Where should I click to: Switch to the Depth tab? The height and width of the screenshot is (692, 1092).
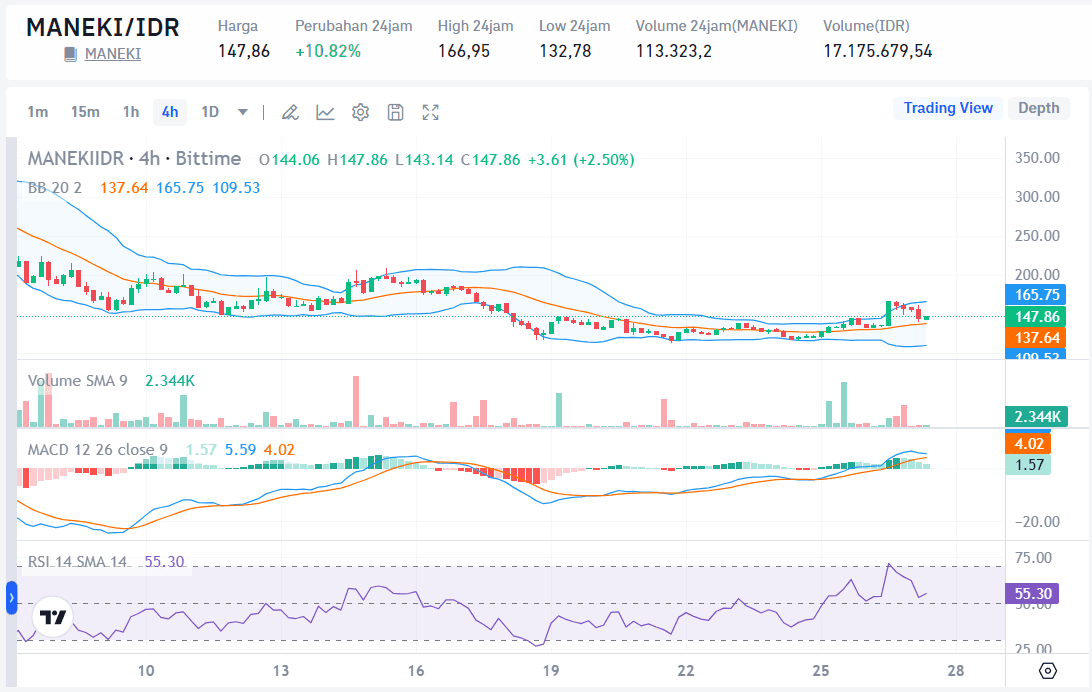click(1038, 108)
